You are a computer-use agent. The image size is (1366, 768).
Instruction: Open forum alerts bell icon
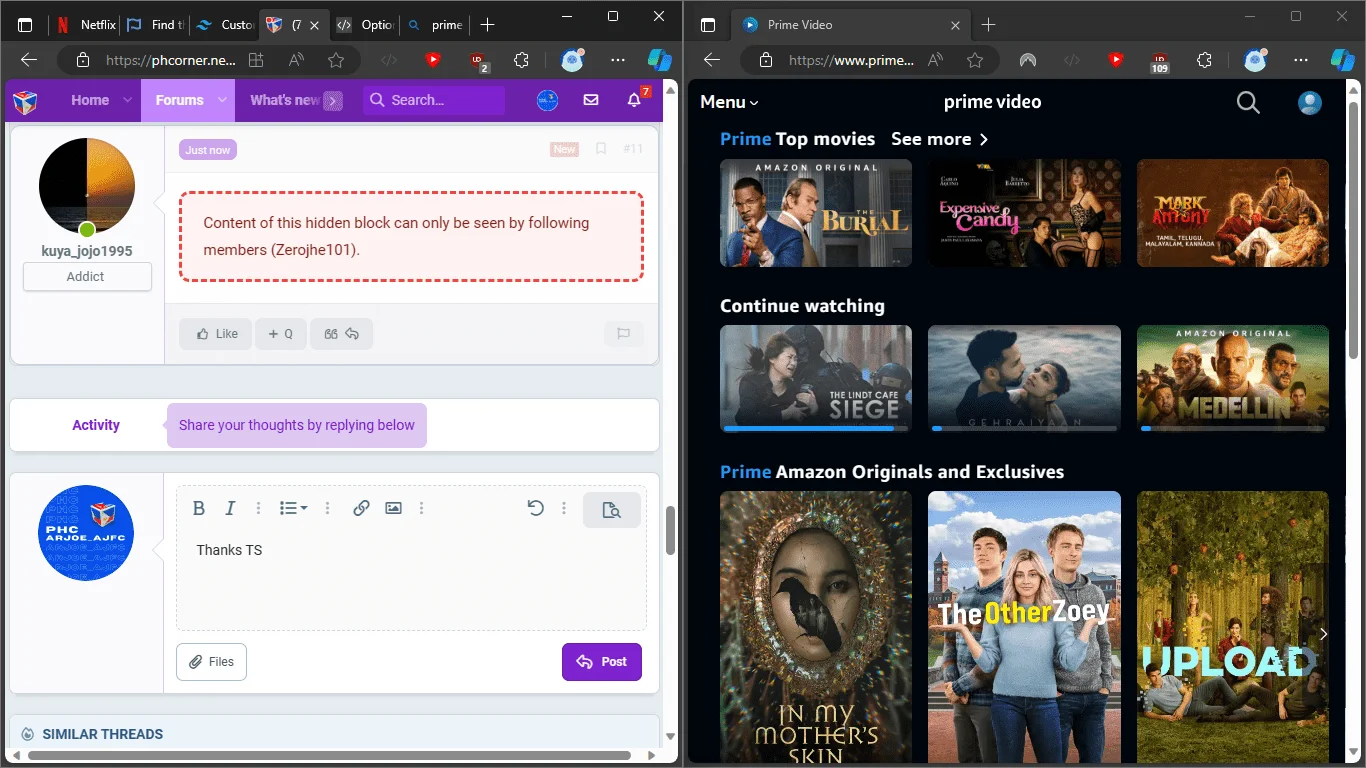pyautogui.click(x=635, y=99)
